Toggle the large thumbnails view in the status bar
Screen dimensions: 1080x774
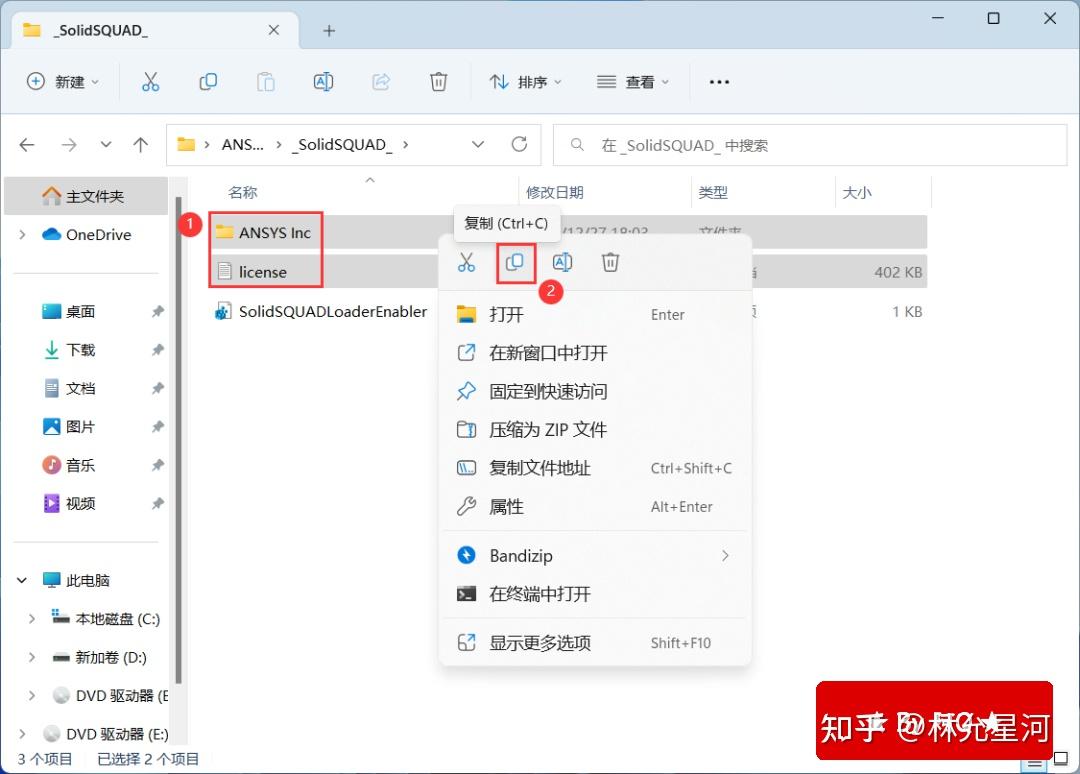pos(1059,760)
